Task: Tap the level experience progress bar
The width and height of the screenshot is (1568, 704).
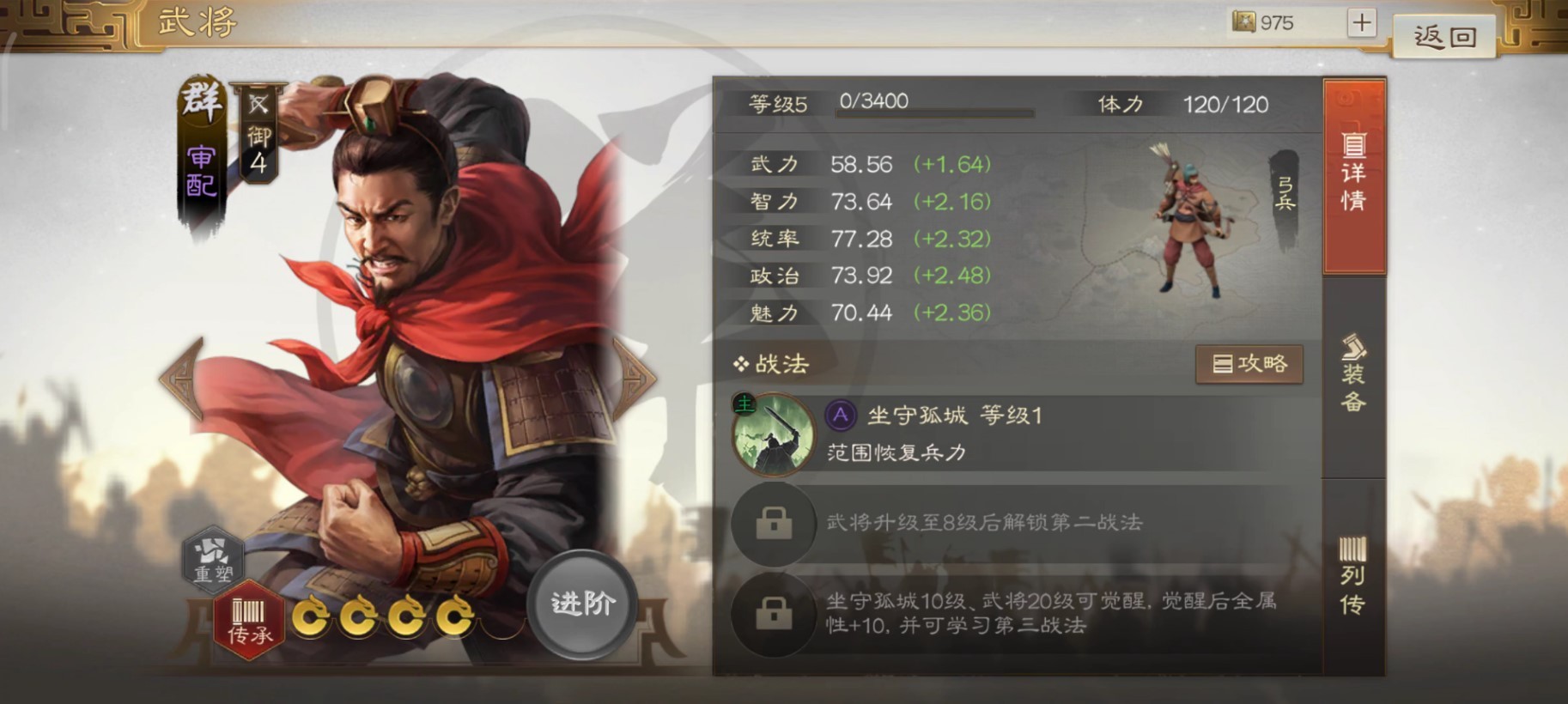Action: coord(934,112)
